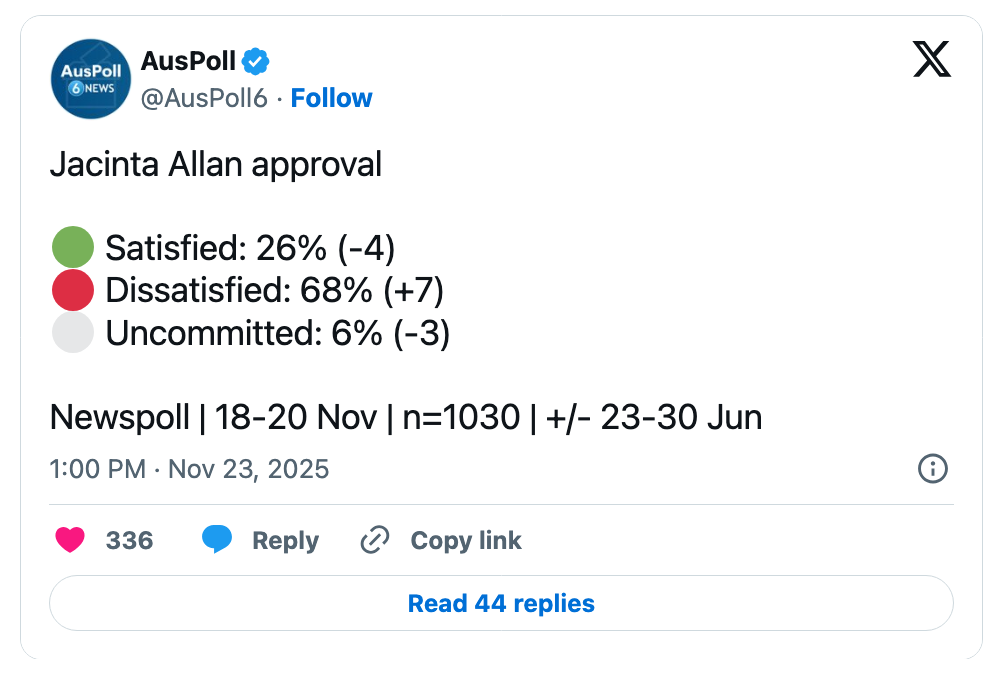Like the tweet with the heart icon

pyautogui.click(x=70, y=541)
